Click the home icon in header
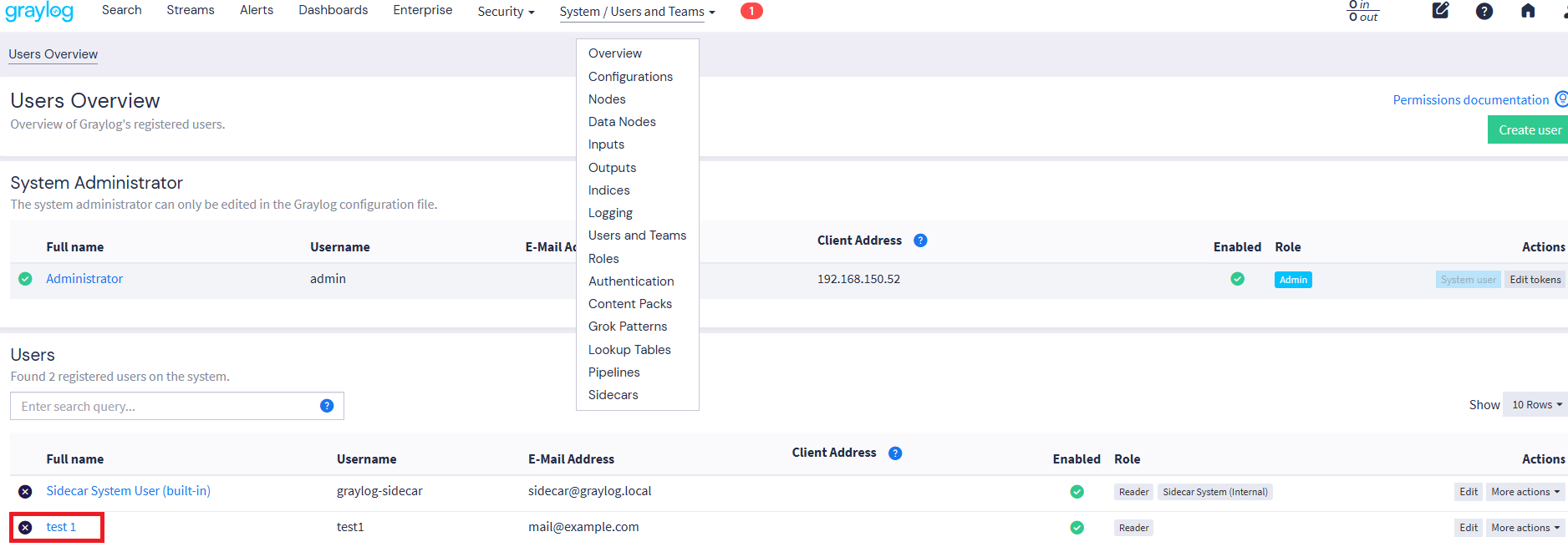 click(x=1527, y=11)
